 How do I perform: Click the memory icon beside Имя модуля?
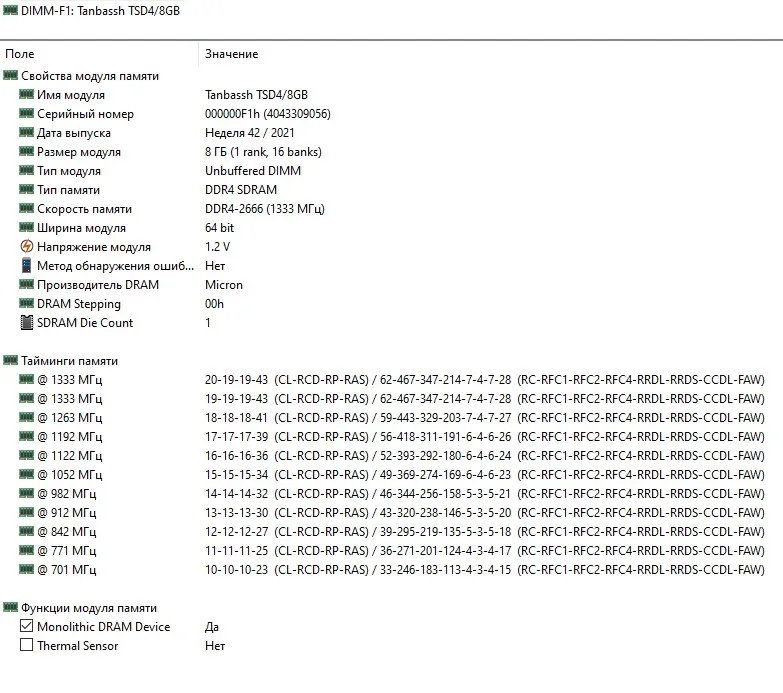(x=26, y=94)
